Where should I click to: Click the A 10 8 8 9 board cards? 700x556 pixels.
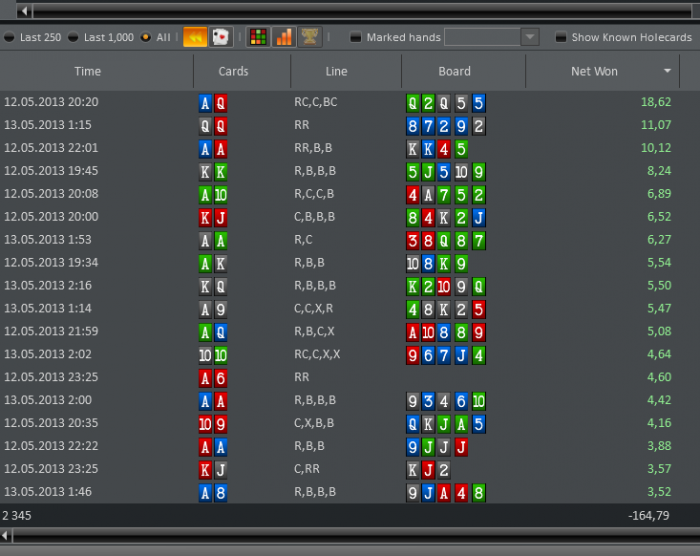[x=446, y=333]
